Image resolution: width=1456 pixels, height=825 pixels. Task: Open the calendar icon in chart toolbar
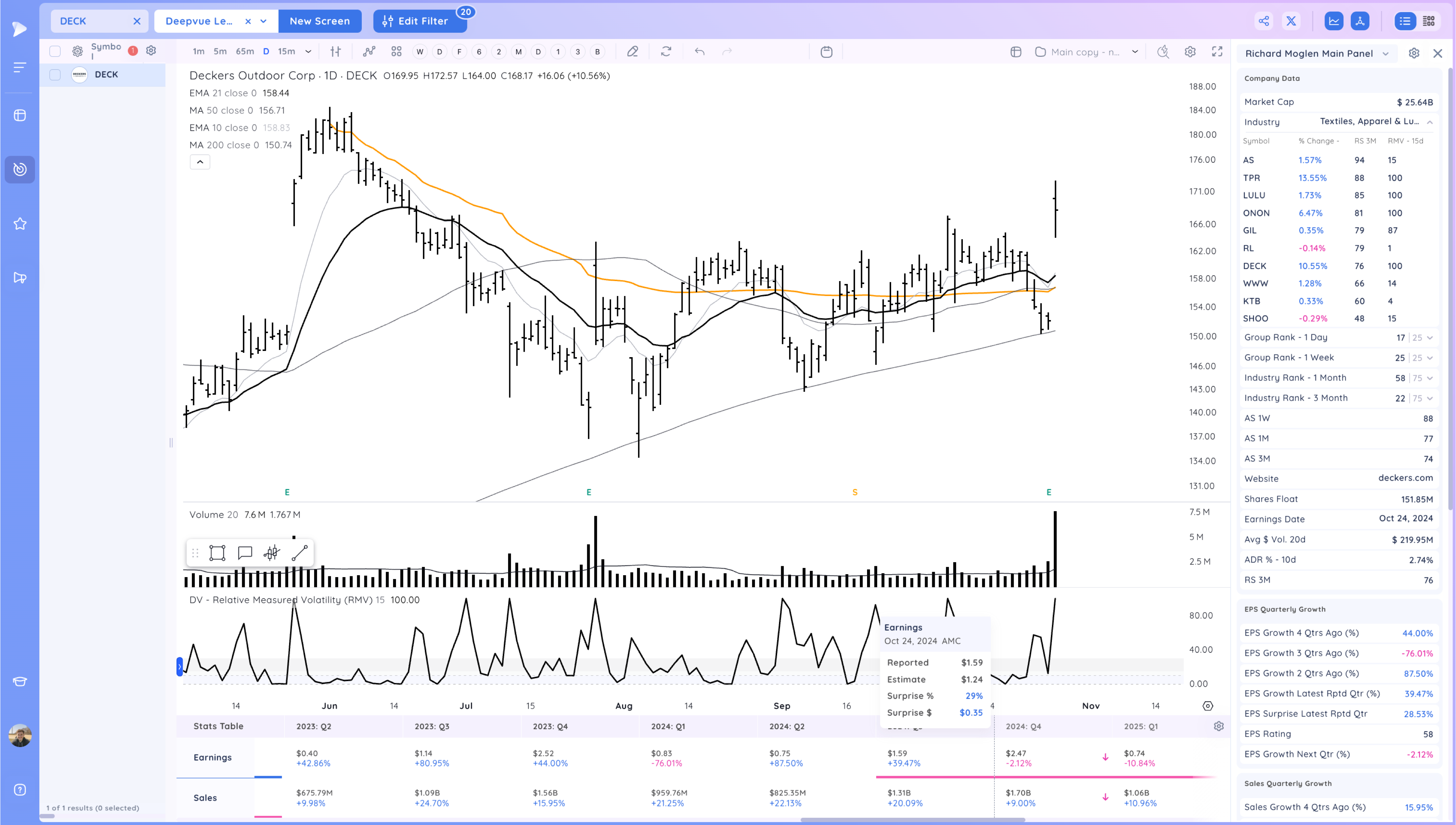click(x=826, y=52)
